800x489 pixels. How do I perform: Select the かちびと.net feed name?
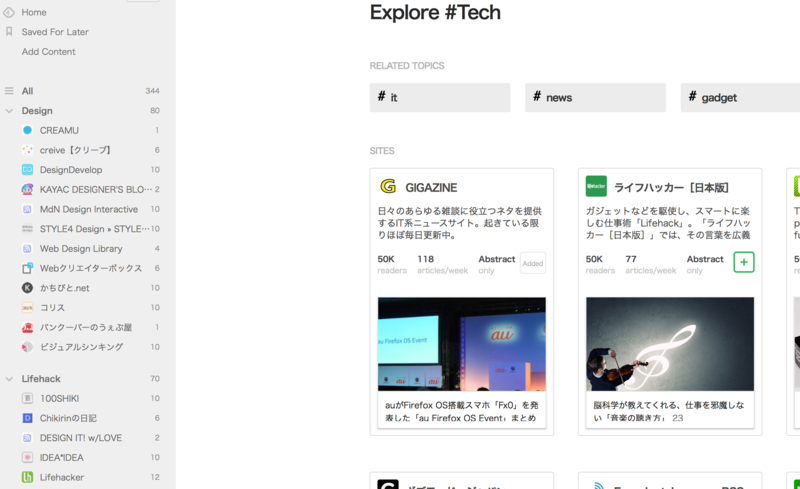[x=64, y=288]
